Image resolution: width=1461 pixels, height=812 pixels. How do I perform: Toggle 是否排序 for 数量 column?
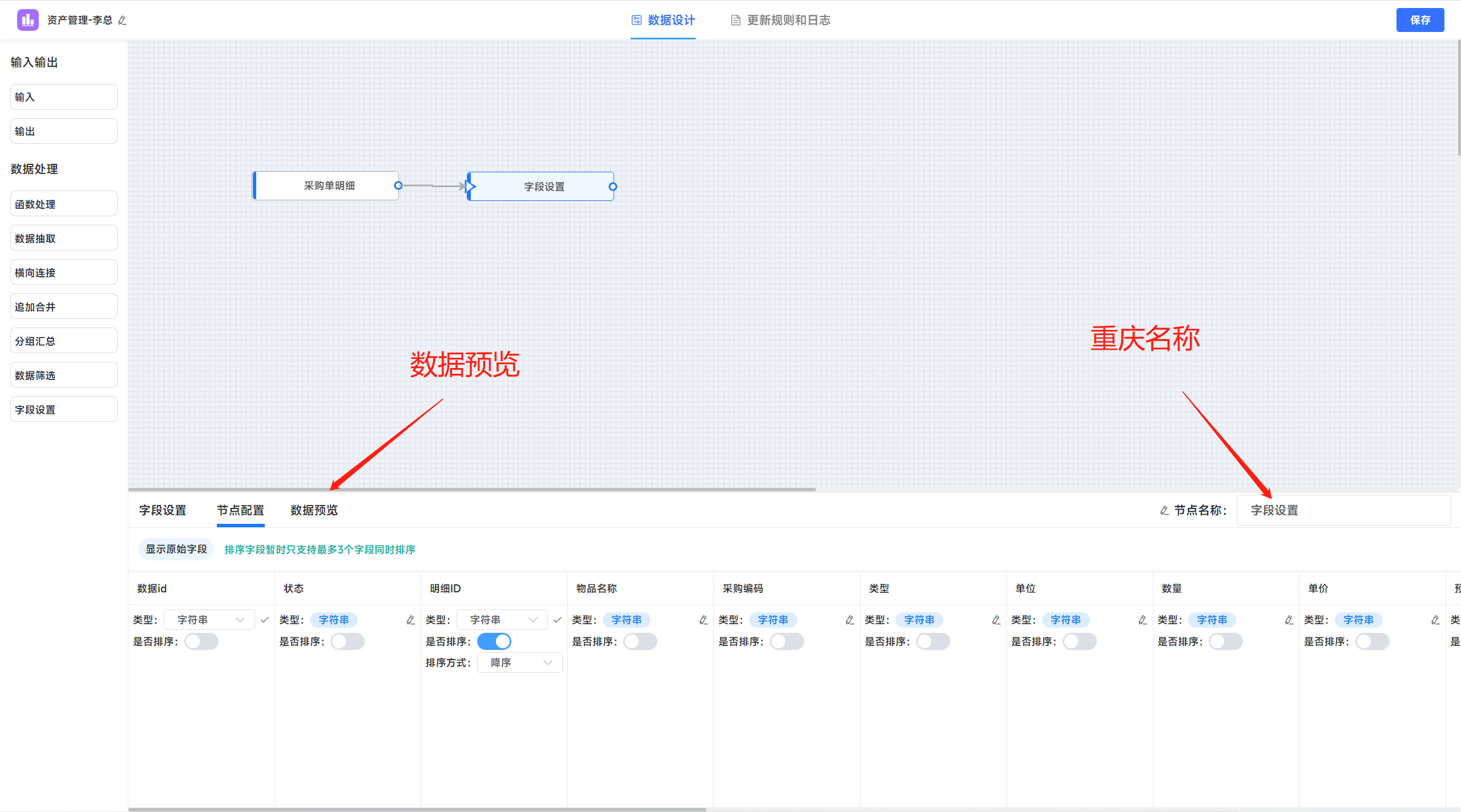coord(1226,641)
